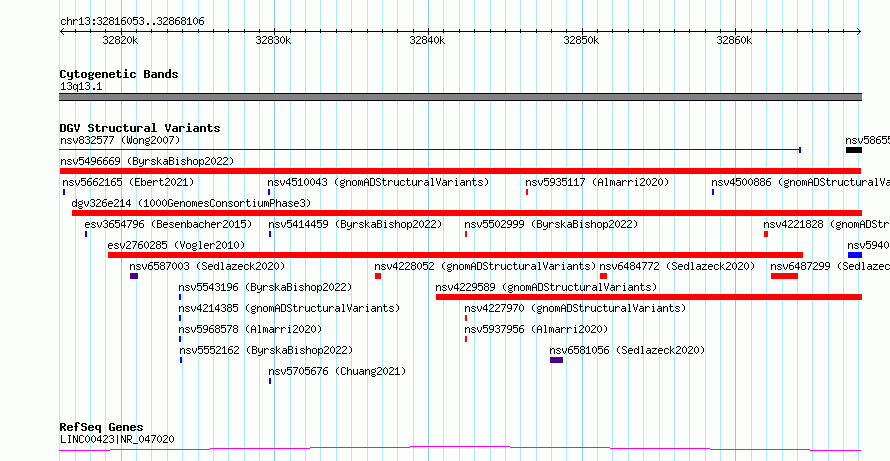Open nsv5414459 (ByrskaBishop2022) label
This screenshot has height=461, width=890.
355,224
